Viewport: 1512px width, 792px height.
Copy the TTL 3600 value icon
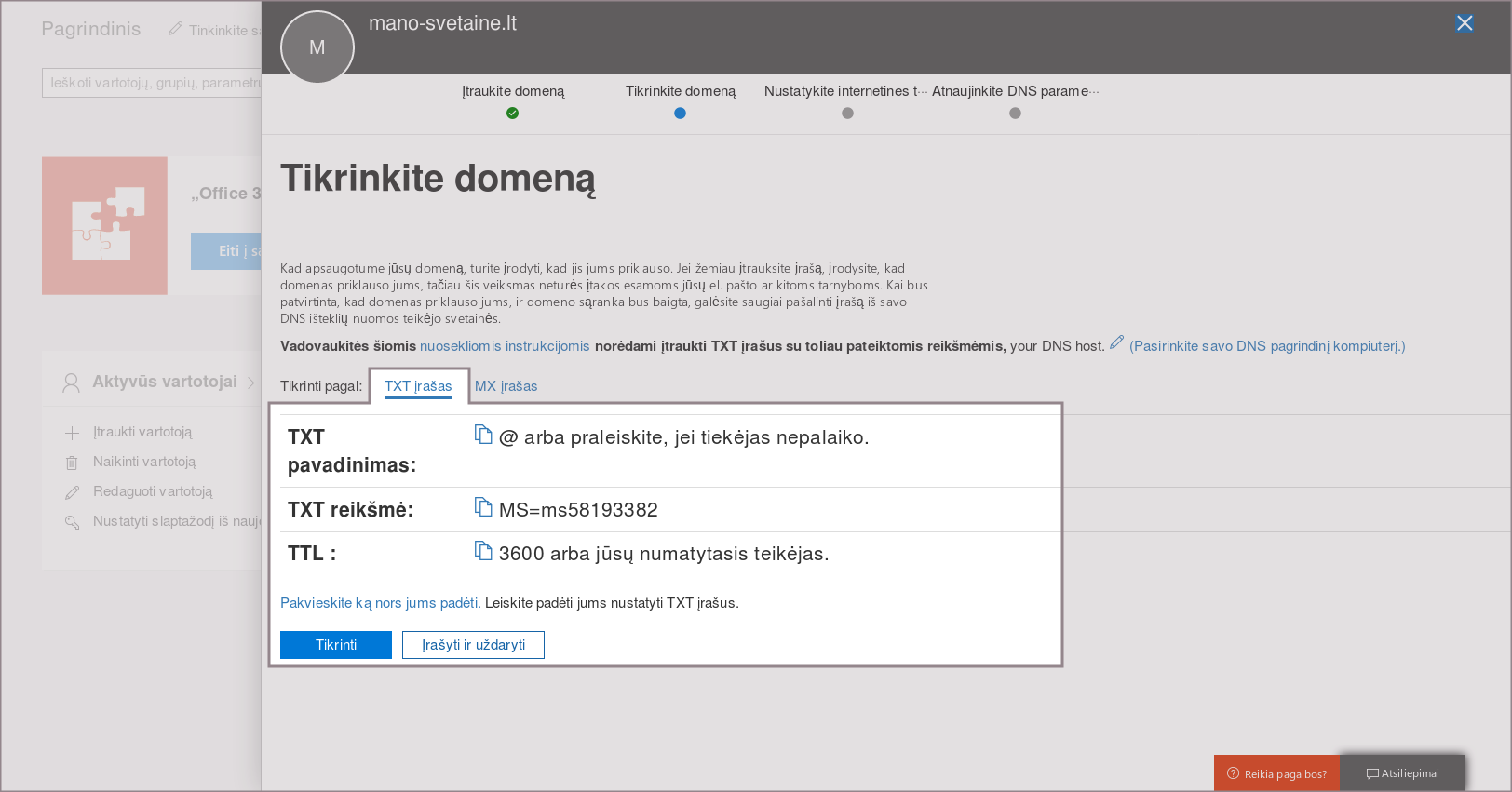coord(483,551)
